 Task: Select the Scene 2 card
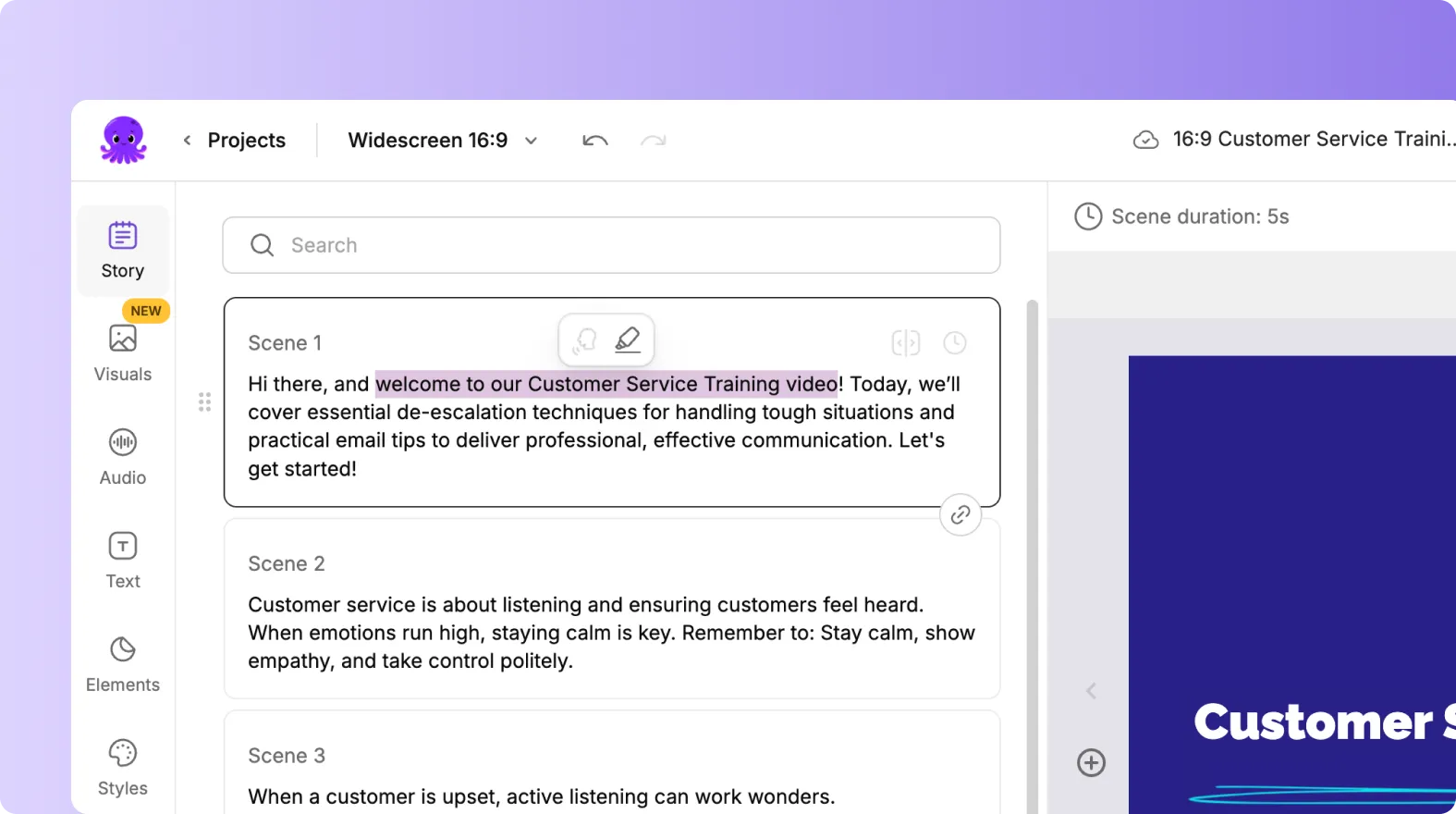(612, 609)
